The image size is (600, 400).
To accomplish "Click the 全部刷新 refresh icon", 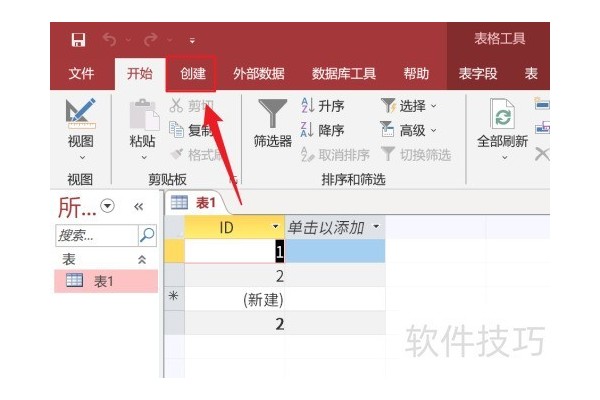I will (x=502, y=114).
